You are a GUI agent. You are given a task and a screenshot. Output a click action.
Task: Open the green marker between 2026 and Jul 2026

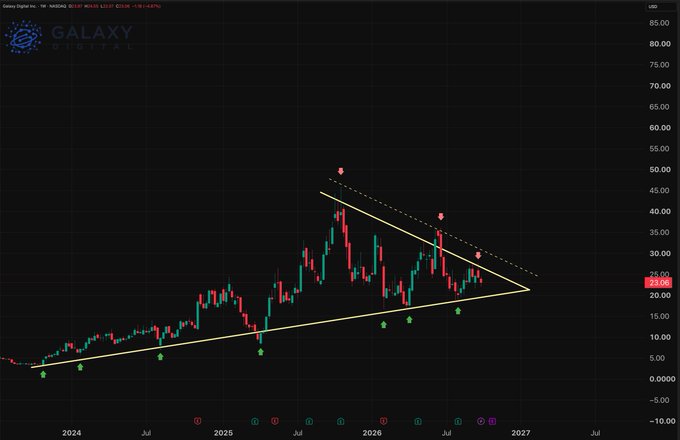(x=418, y=421)
